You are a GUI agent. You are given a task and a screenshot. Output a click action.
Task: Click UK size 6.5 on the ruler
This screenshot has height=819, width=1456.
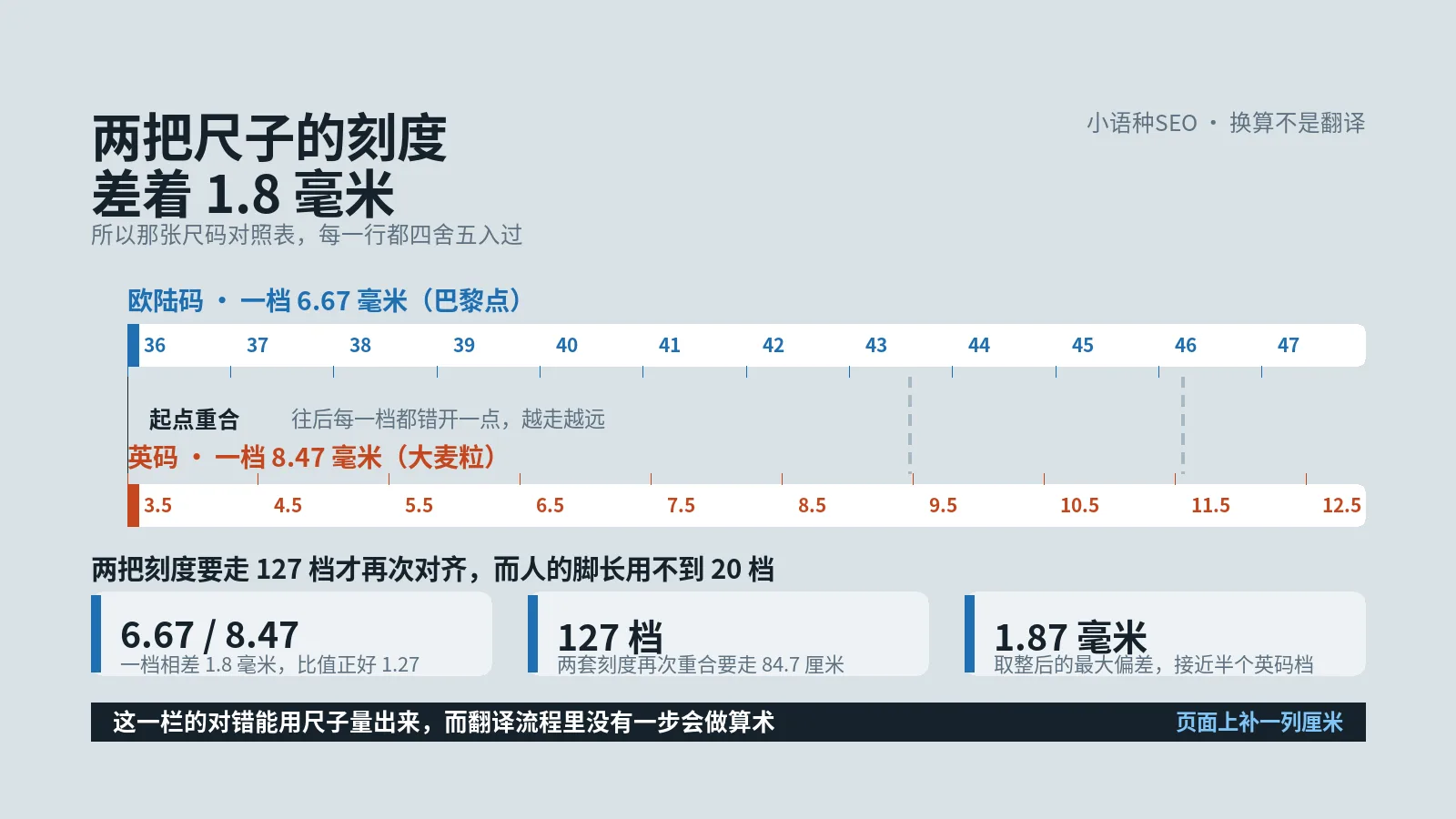pos(550,506)
